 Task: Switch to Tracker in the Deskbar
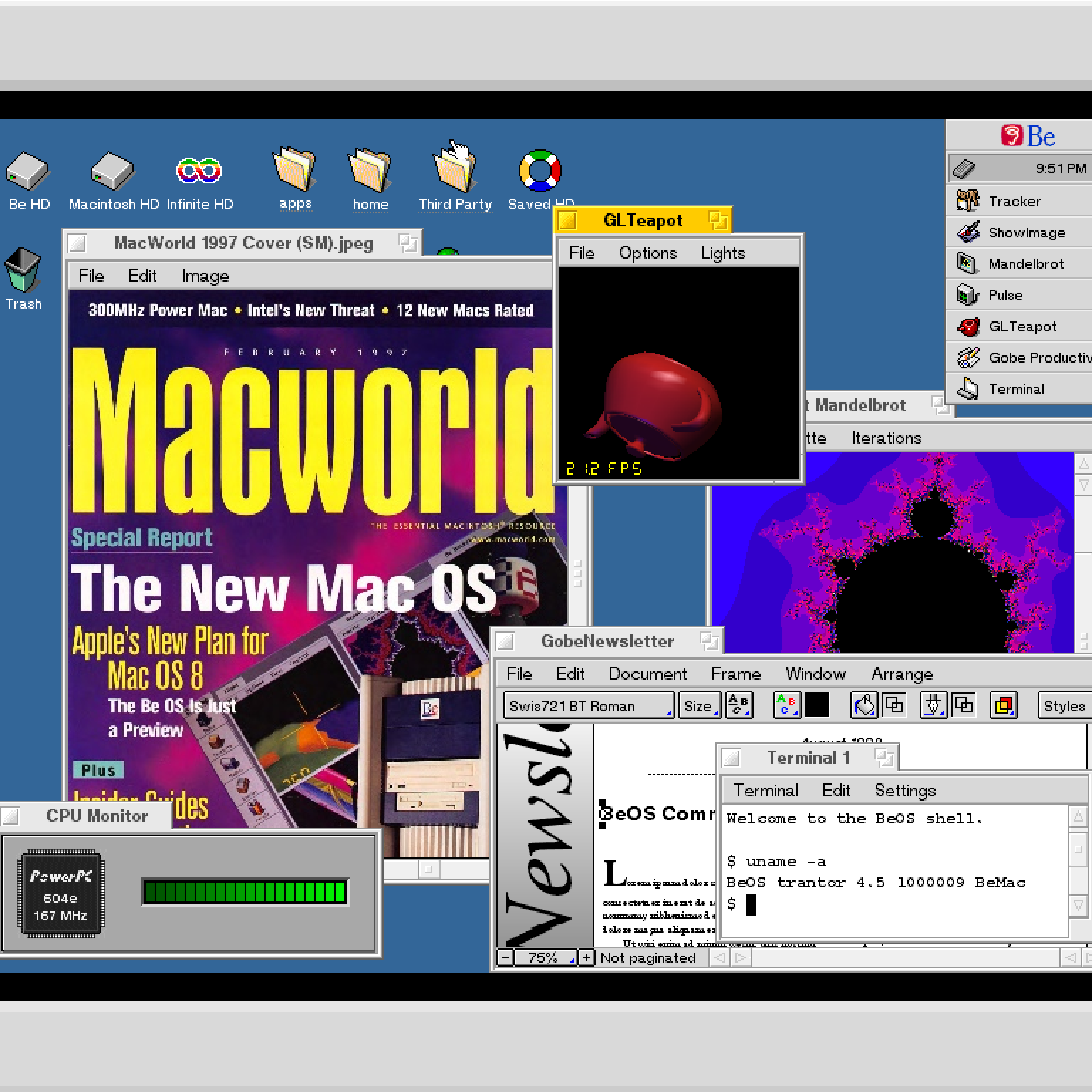point(1019,201)
